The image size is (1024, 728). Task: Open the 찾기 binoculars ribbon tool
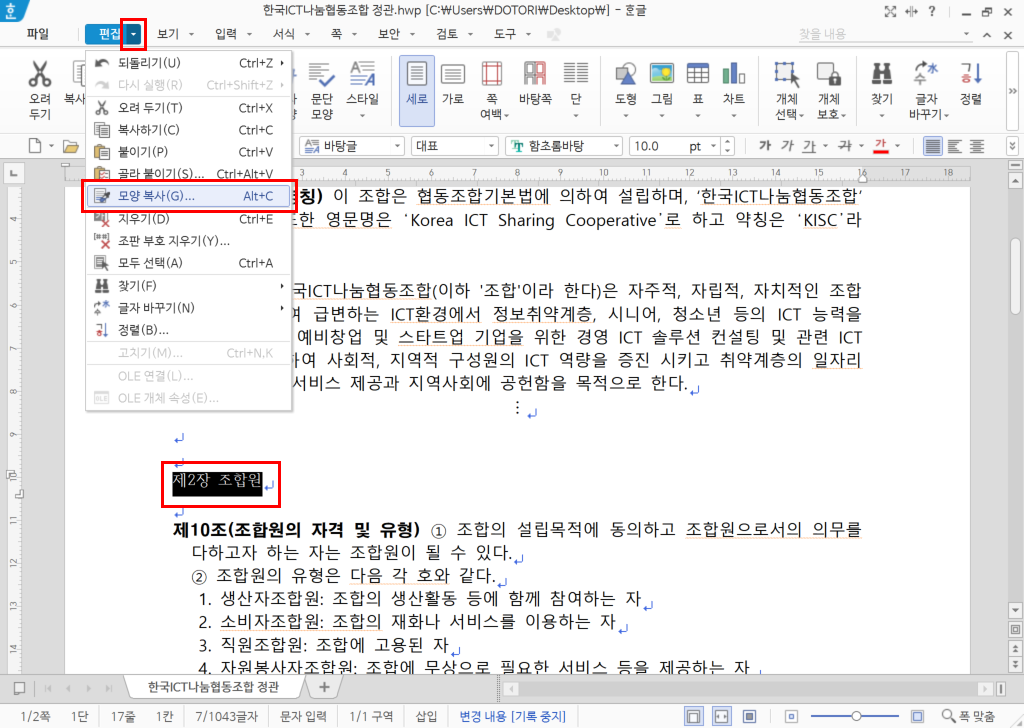882,90
